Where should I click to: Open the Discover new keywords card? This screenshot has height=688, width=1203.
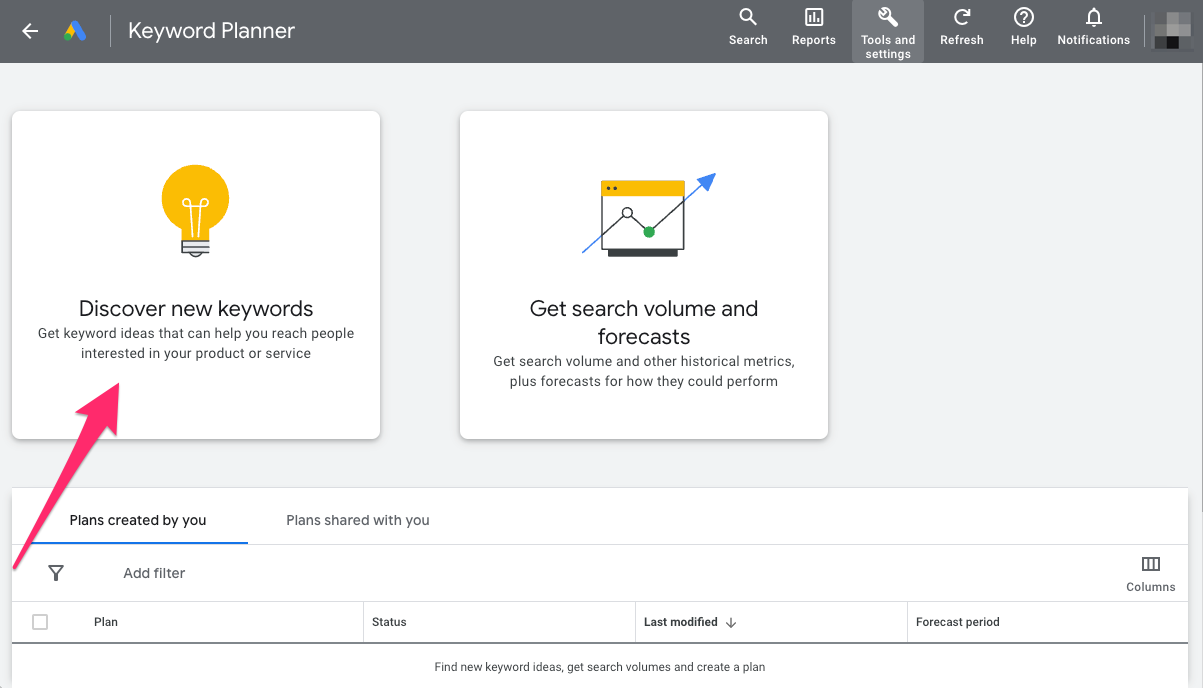click(196, 275)
